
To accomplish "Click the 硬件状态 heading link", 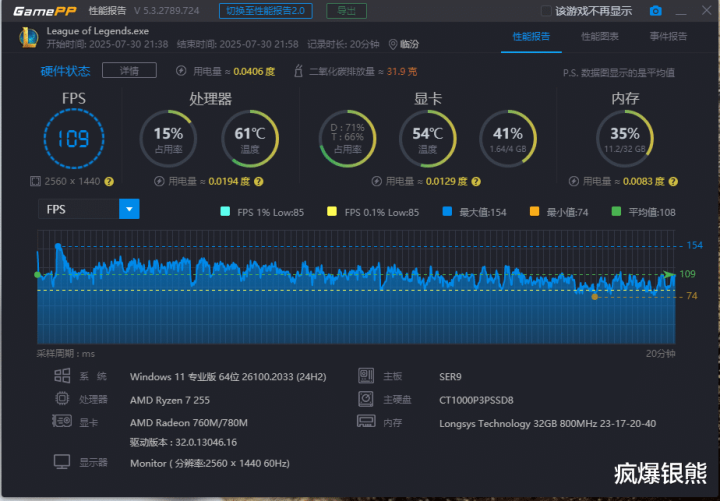I will point(66,71).
